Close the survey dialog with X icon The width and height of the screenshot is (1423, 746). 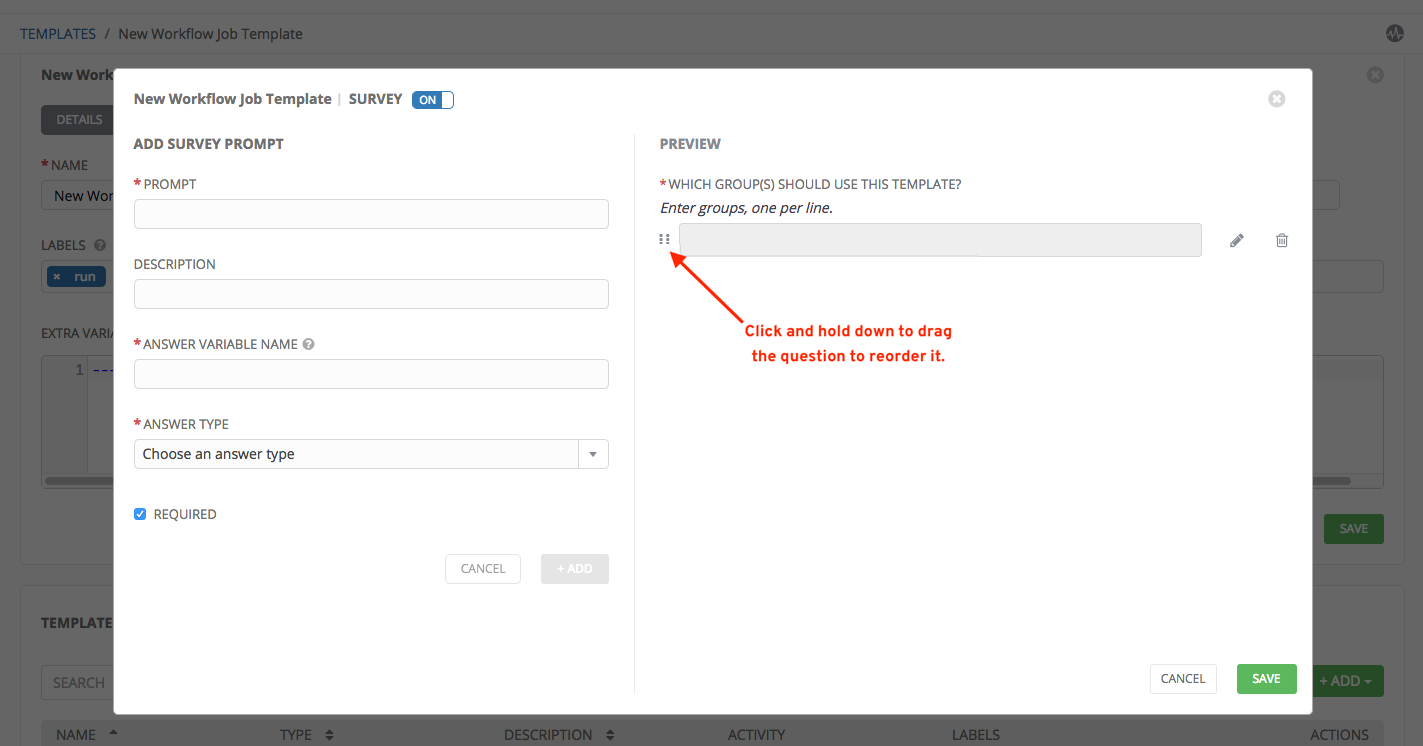pos(1276,99)
